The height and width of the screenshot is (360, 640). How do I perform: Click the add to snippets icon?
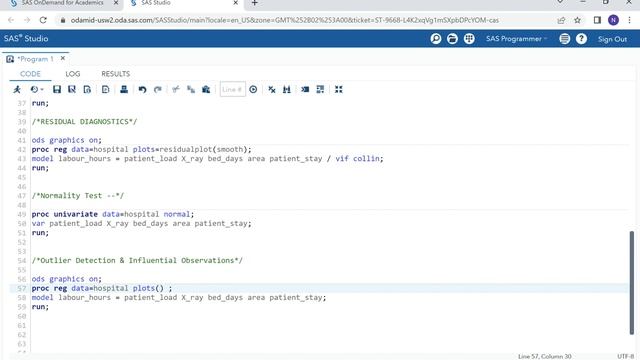[x=105, y=89]
